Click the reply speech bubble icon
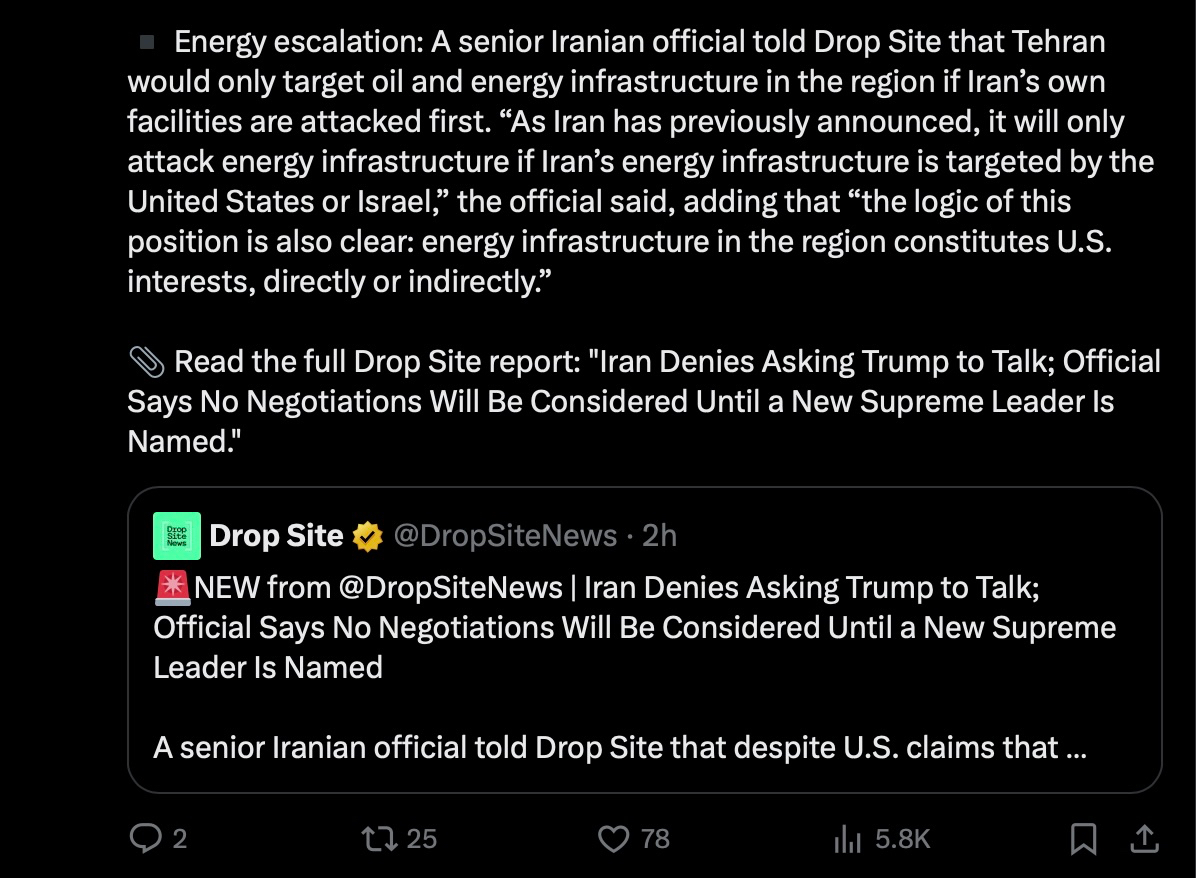This screenshot has width=1196, height=878. 145,838
